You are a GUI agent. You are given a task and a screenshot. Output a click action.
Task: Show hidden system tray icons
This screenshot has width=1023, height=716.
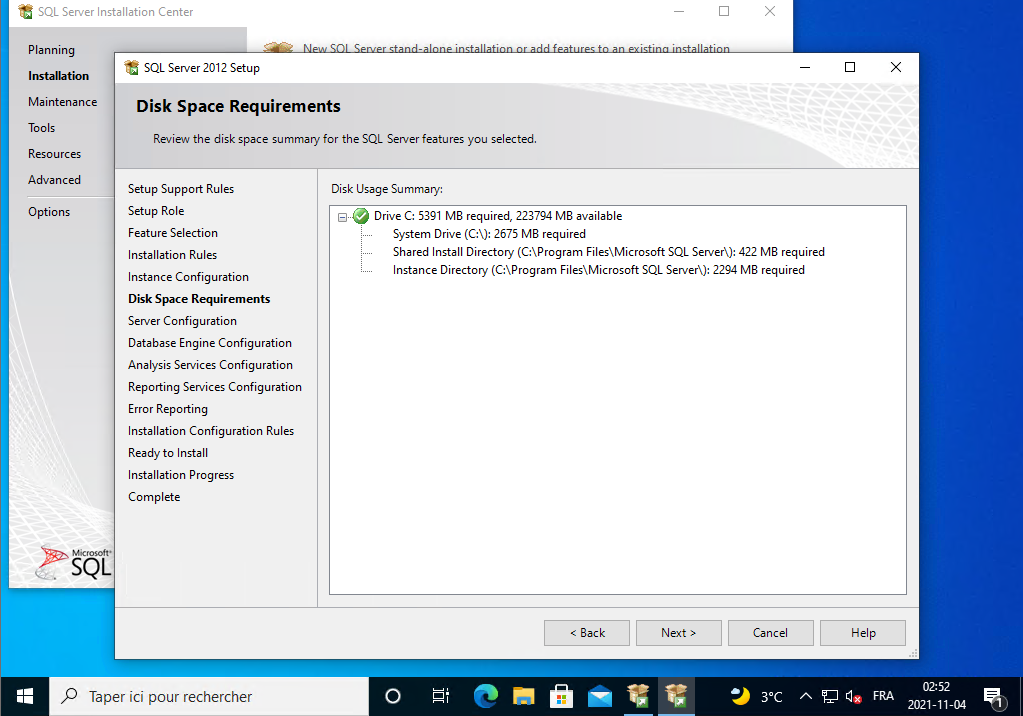tap(805, 696)
